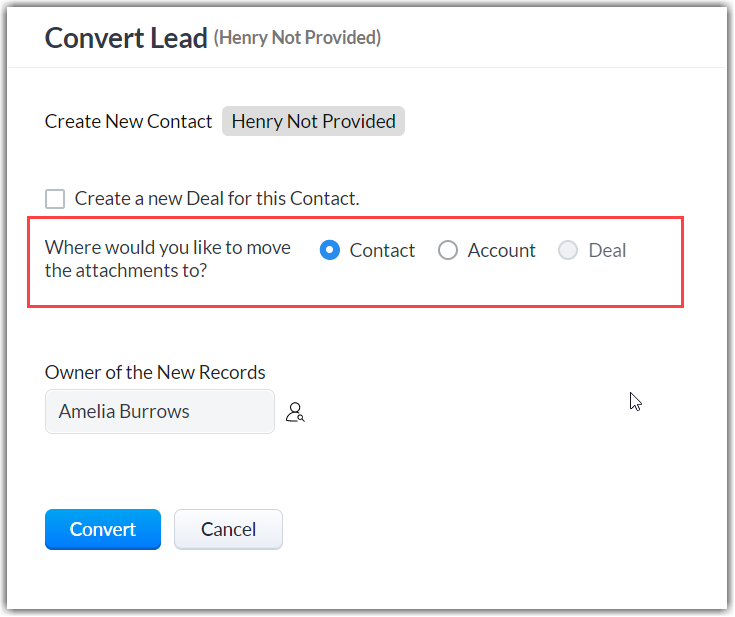Screen dimensions: 735x617
Task: Click the Cancel button
Action: (228, 529)
